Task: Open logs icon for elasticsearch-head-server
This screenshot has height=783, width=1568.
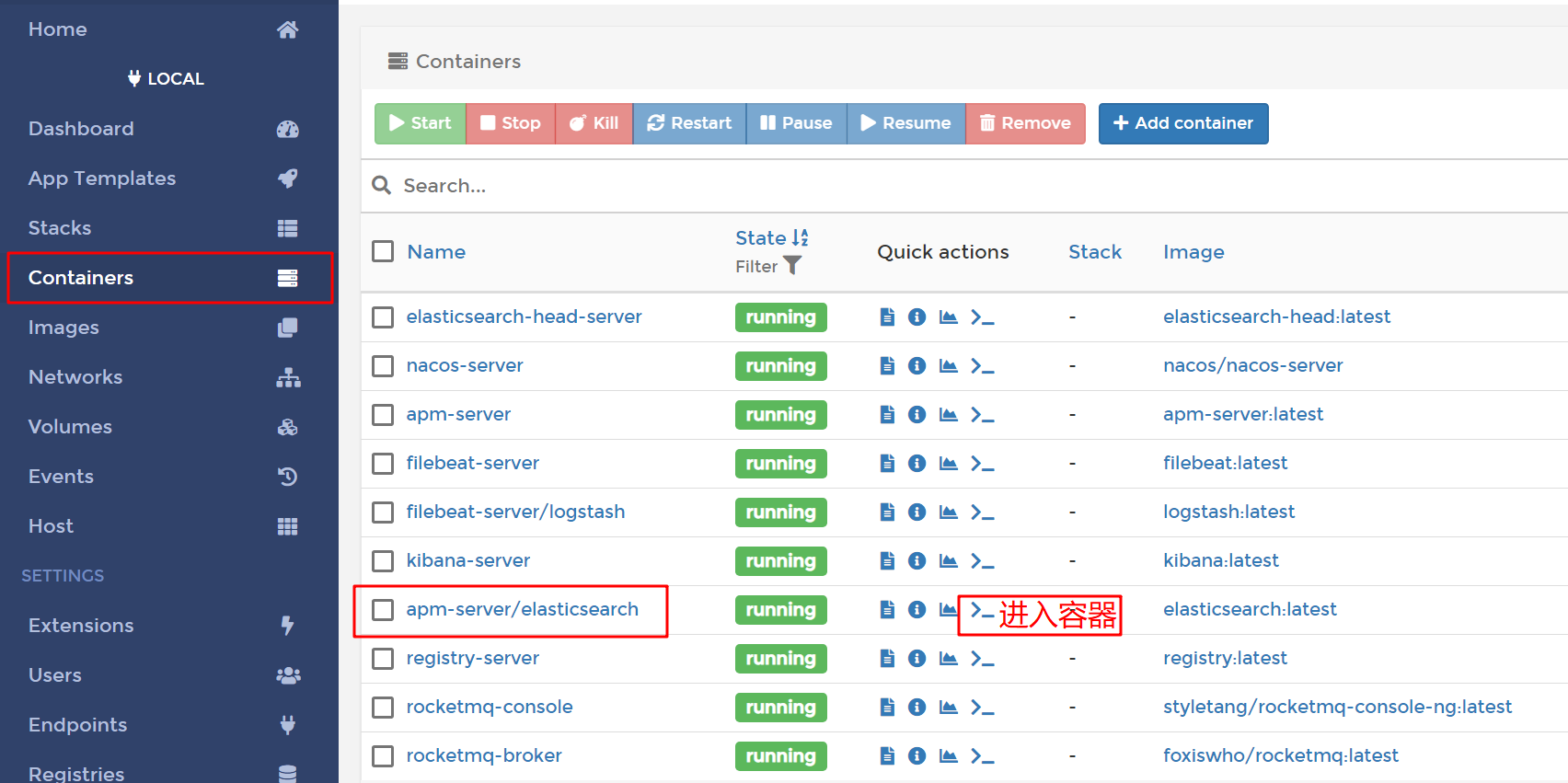Action: 887,317
